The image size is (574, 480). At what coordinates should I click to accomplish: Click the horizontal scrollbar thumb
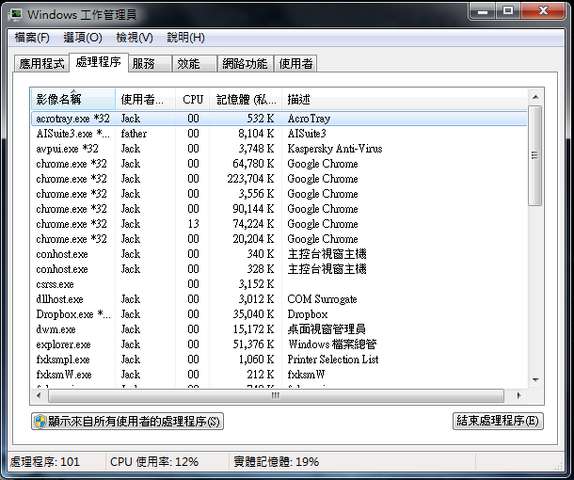pos(276,396)
